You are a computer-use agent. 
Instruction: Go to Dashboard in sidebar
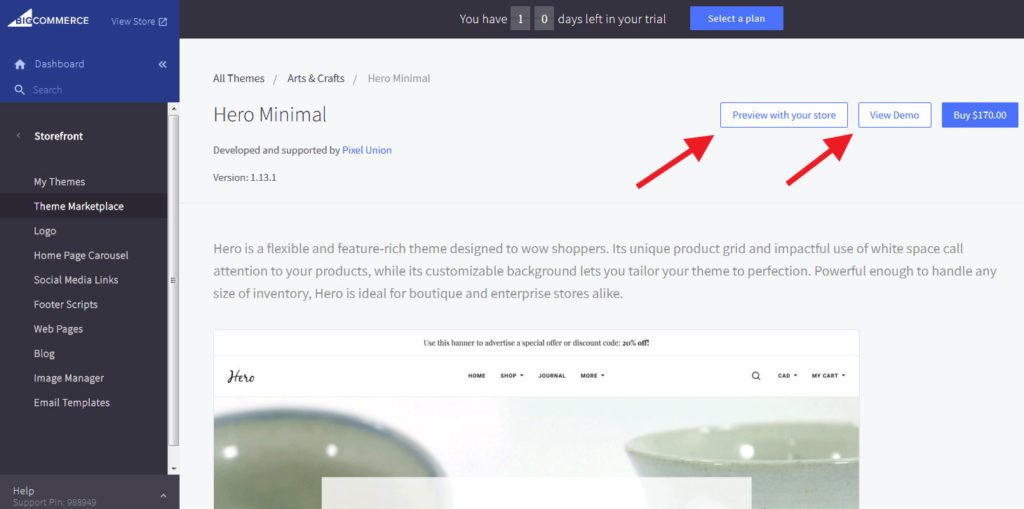59,64
